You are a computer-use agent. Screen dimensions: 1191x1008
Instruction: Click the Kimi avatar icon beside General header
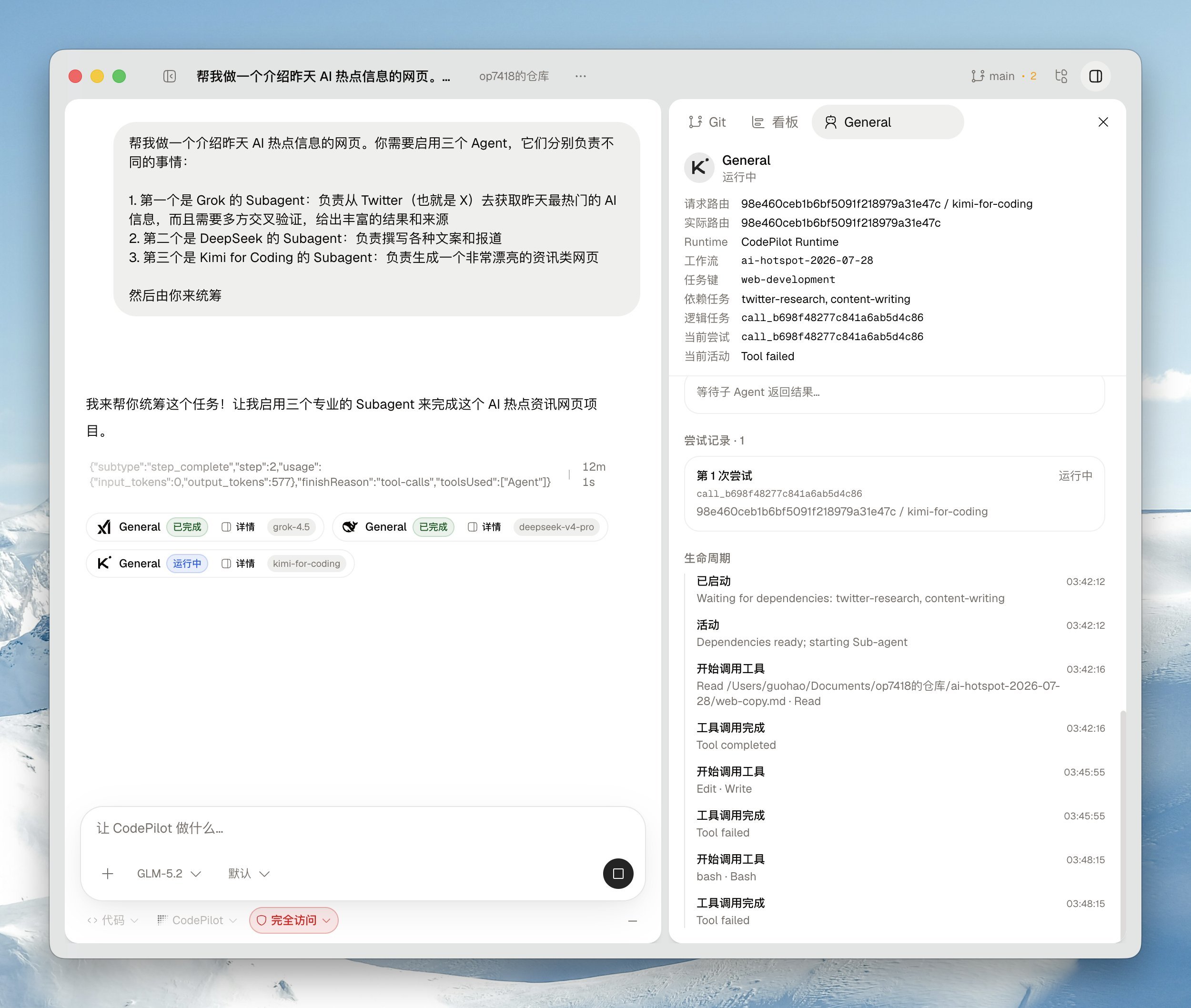(699, 167)
